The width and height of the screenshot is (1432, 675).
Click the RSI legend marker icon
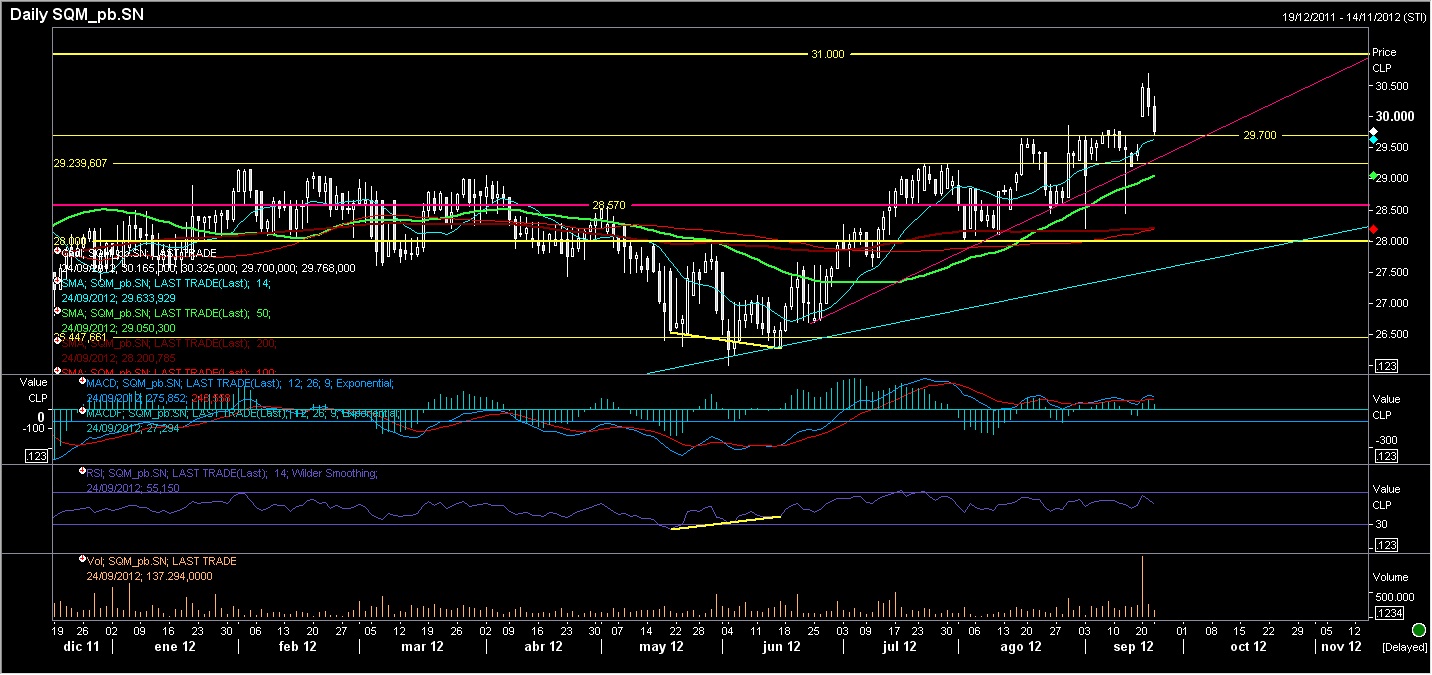(x=81, y=472)
